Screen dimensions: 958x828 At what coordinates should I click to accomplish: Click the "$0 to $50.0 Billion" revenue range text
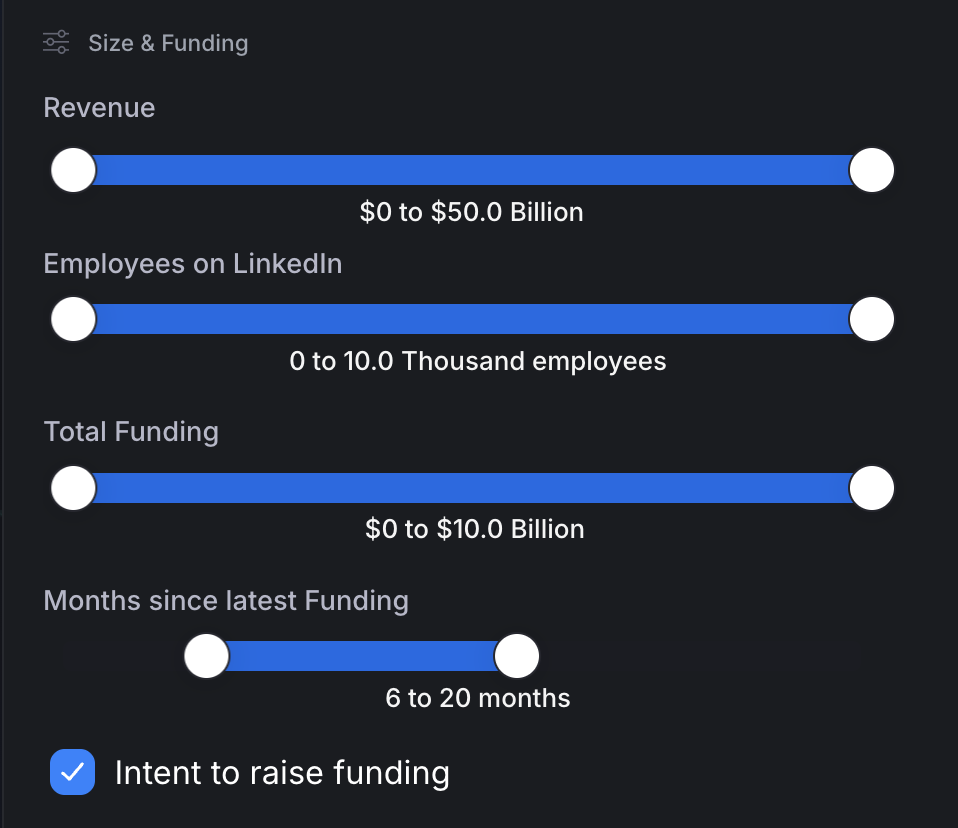pyautogui.click(x=472, y=212)
